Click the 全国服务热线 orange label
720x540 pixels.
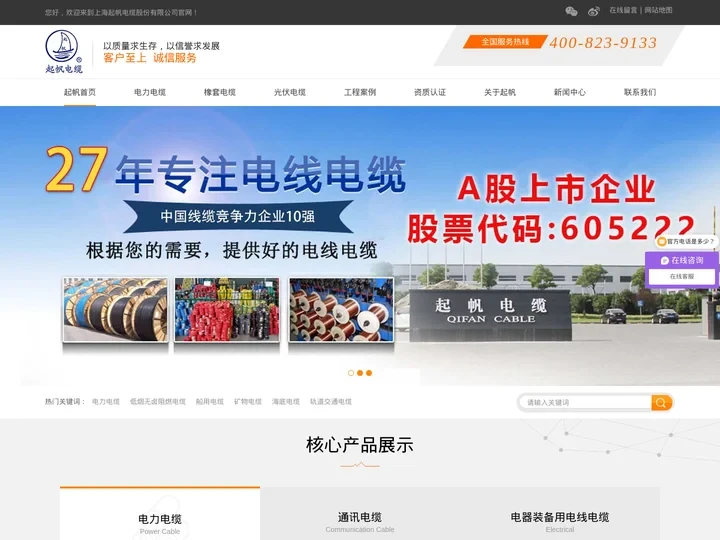[x=505, y=42]
